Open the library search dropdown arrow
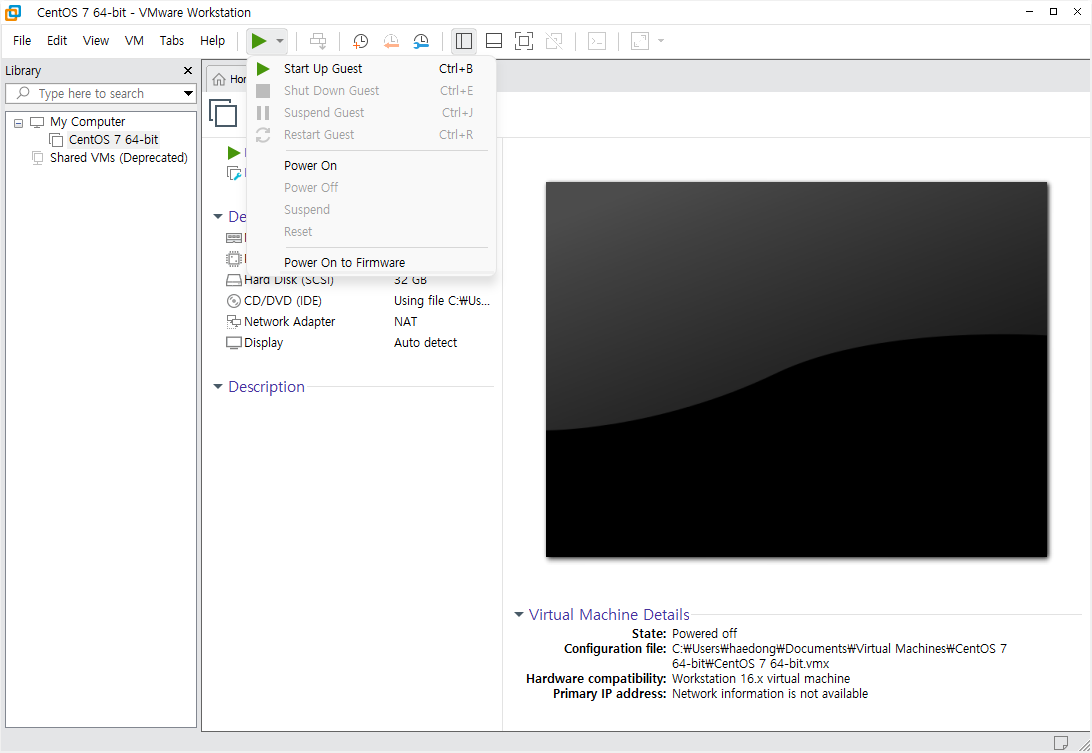Viewport: 1092px width, 753px height. click(x=188, y=93)
